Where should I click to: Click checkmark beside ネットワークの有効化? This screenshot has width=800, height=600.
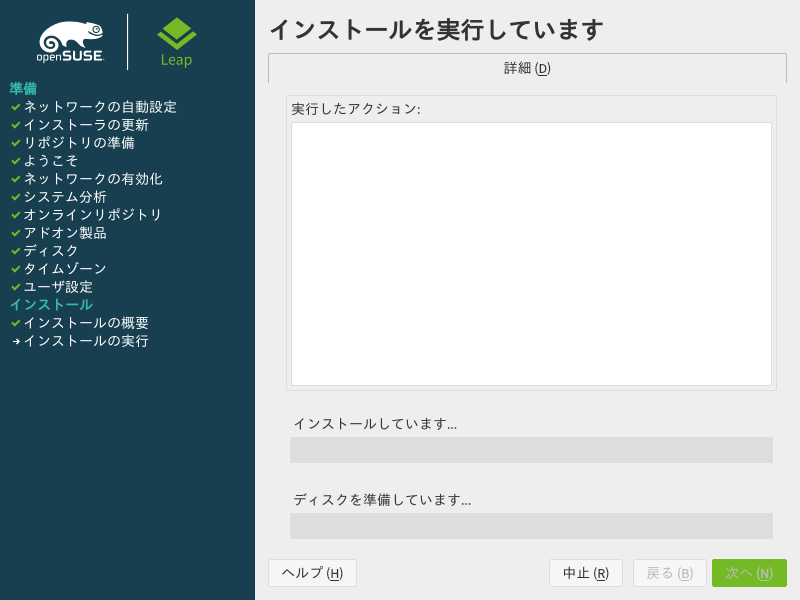tap(16, 179)
